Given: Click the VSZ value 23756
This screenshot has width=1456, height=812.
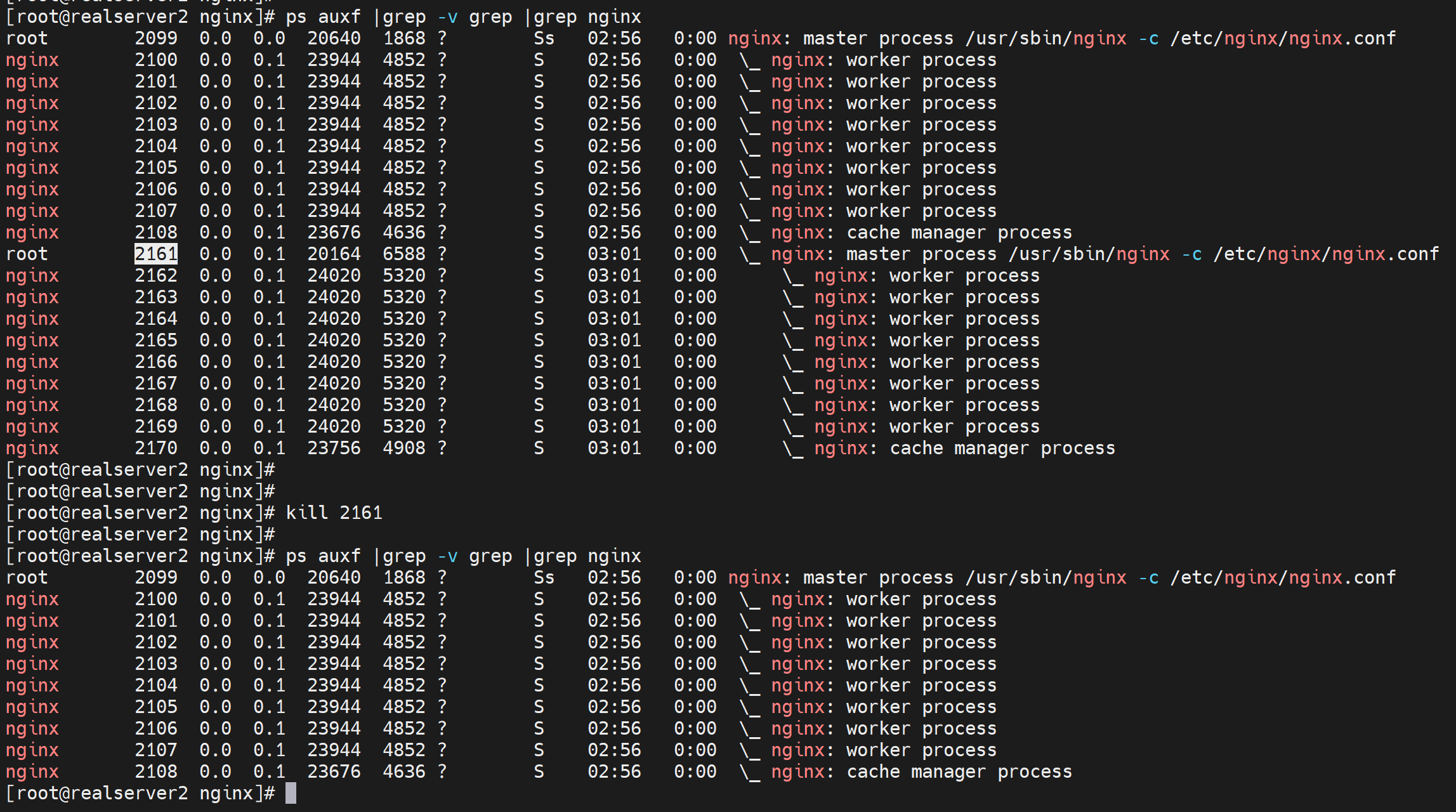Looking at the screenshot, I should pyautogui.click(x=334, y=448).
